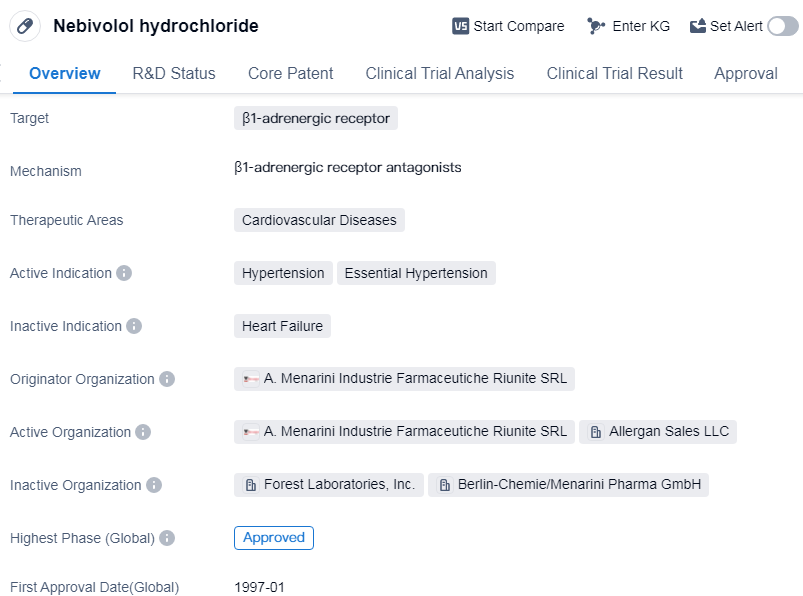
Task: Switch to the R&D Status tab
Action: point(174,73)
